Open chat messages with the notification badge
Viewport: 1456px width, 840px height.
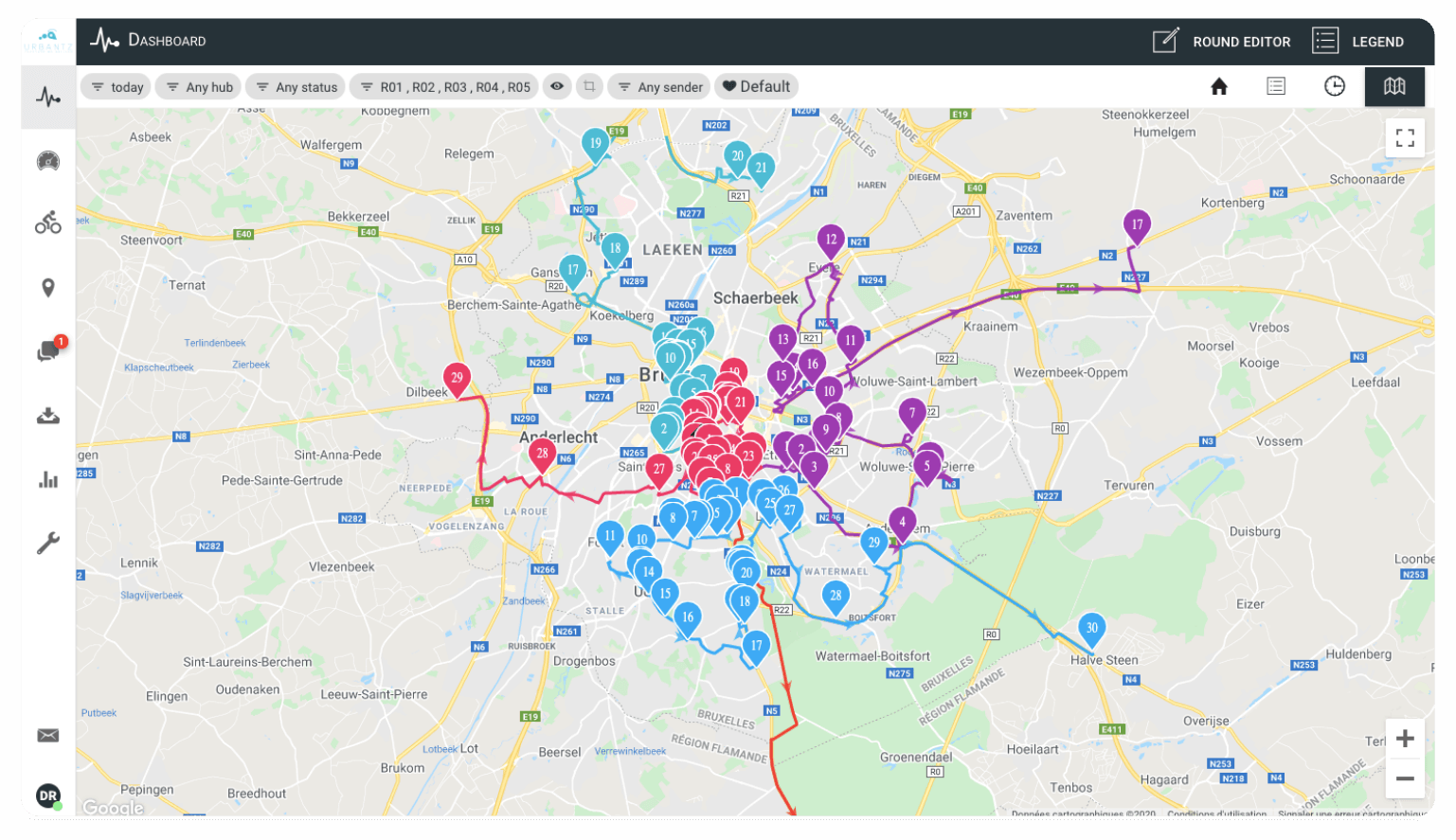click(47, 351)
